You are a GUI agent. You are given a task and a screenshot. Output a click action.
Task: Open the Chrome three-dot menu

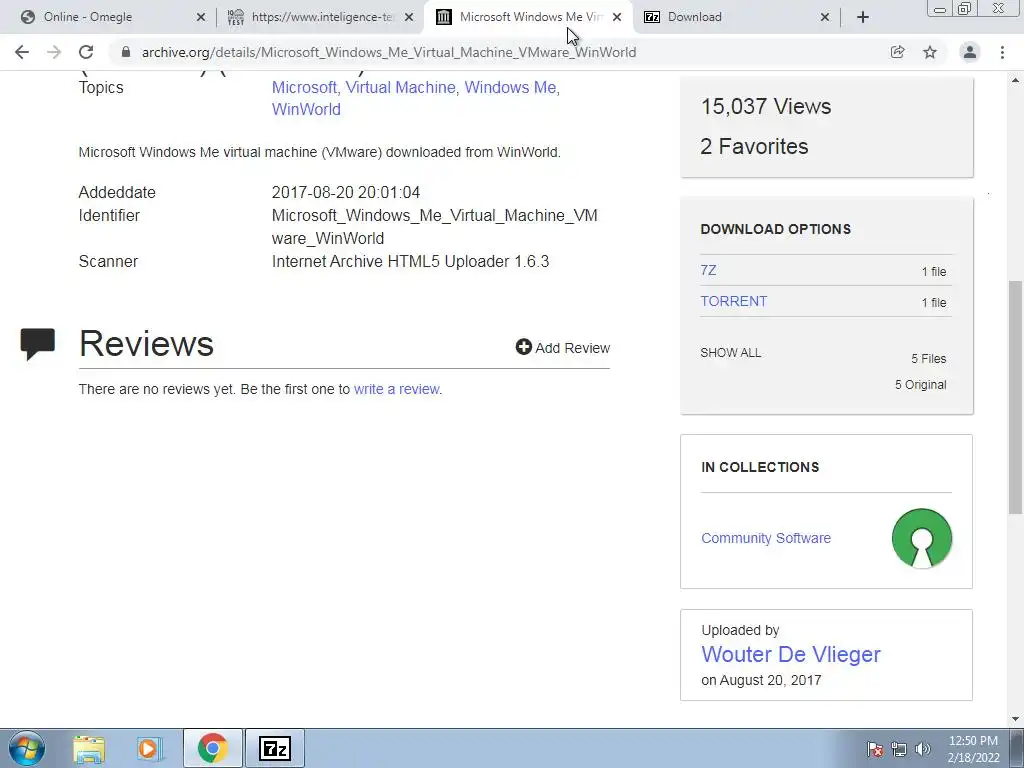[1002, 52]
